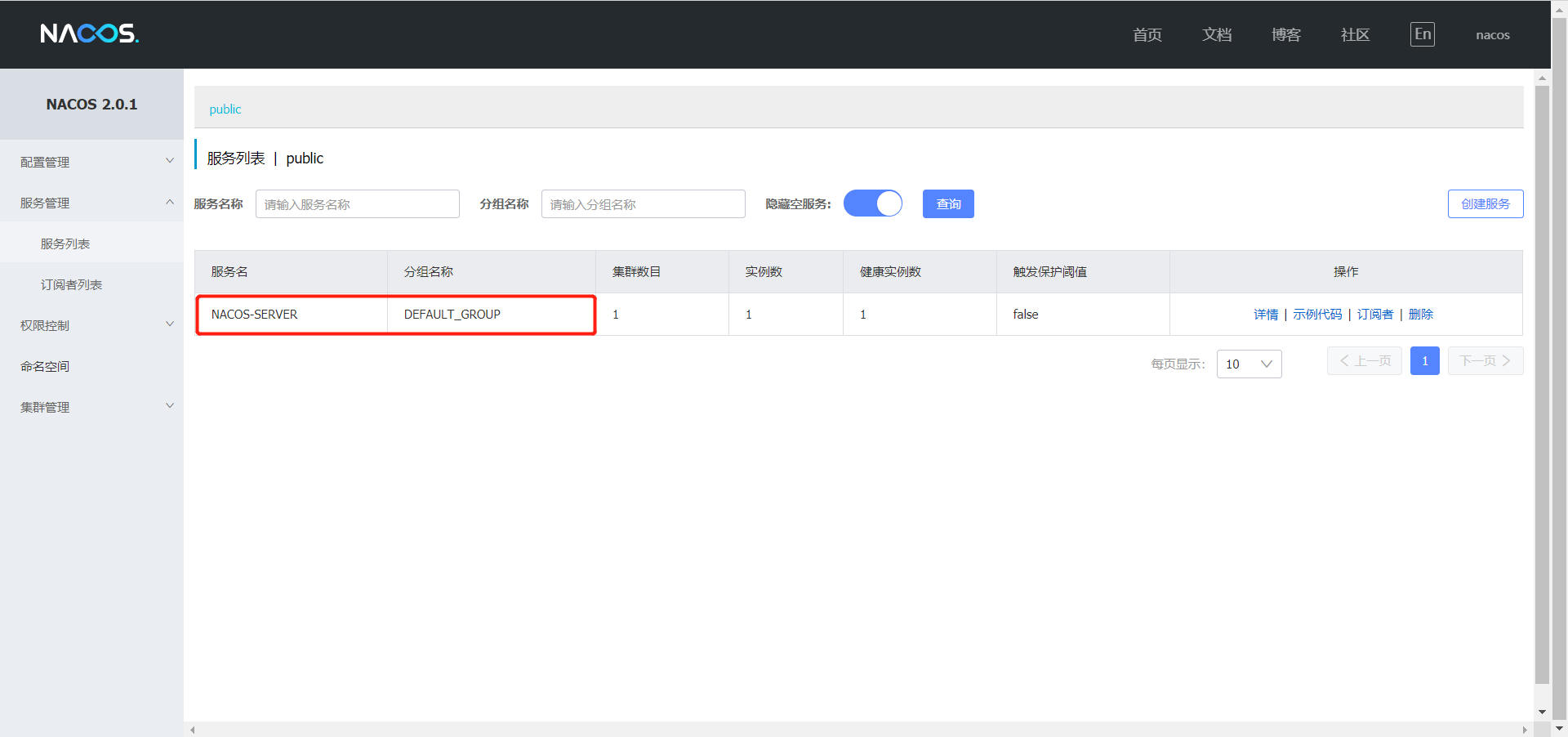Viewport: 1568px width, 737px height.
Task: Click page 1 pagination button
Action: click(1425, 361)
